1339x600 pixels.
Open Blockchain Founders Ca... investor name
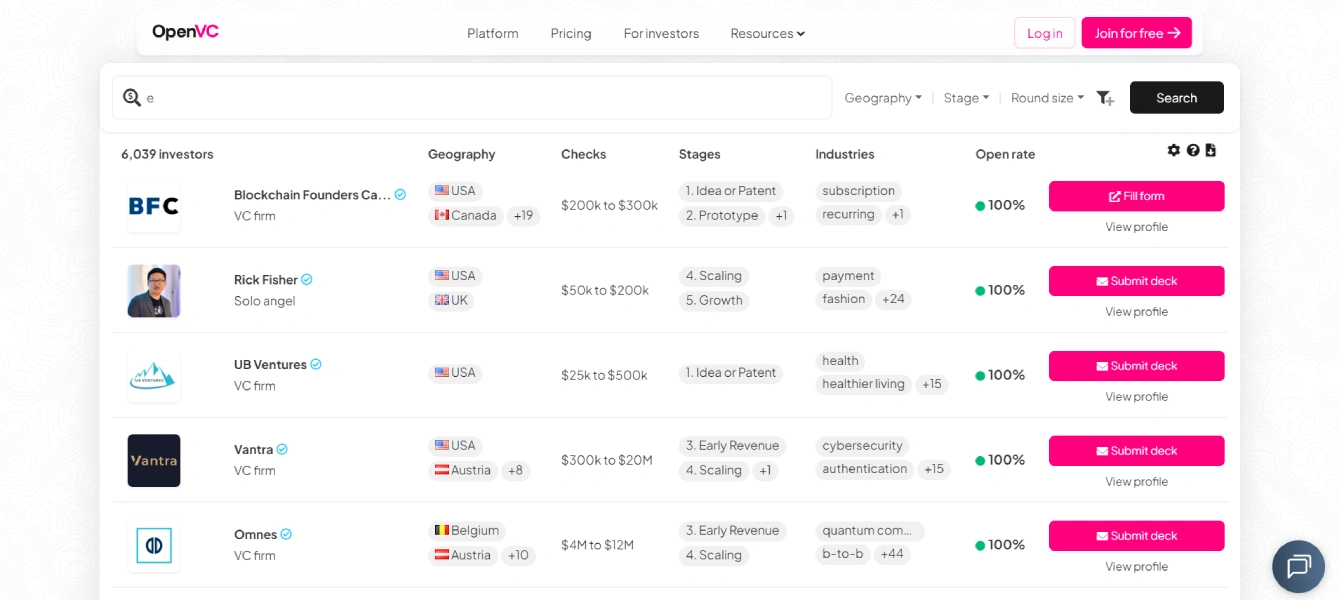click(312, 195)
